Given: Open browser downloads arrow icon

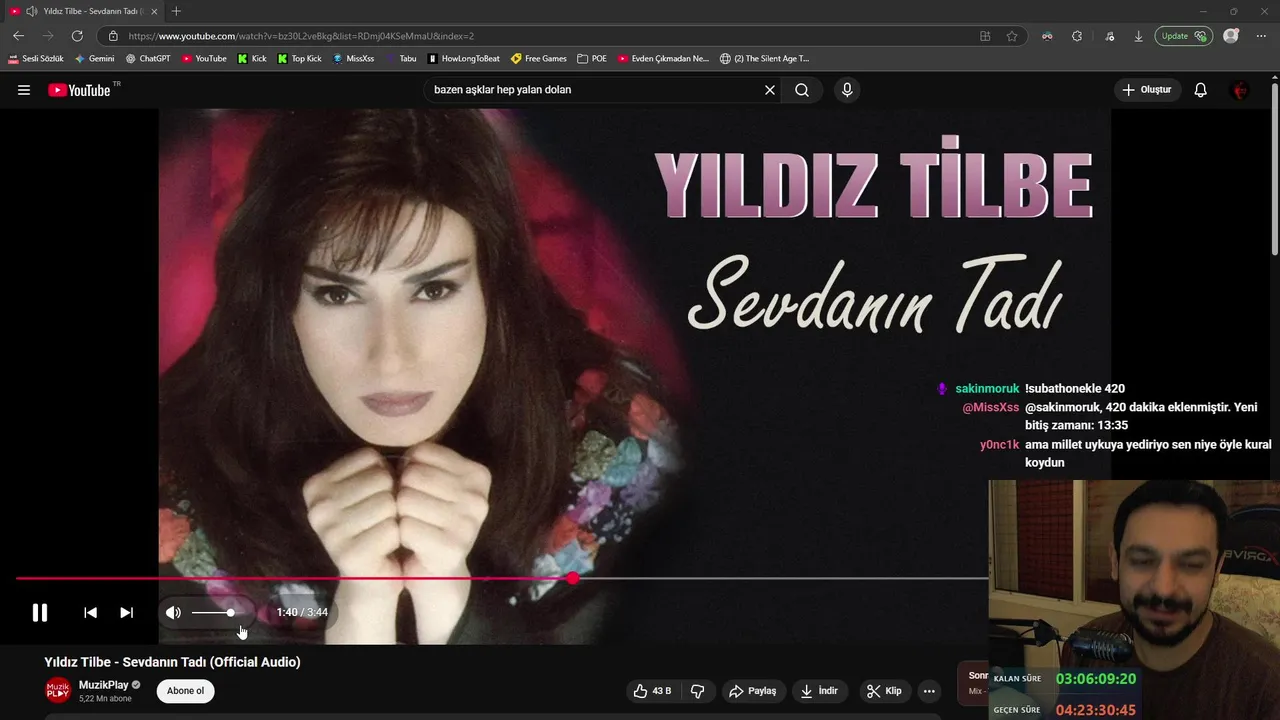Looking at the screenshot, I should 1138,36.
